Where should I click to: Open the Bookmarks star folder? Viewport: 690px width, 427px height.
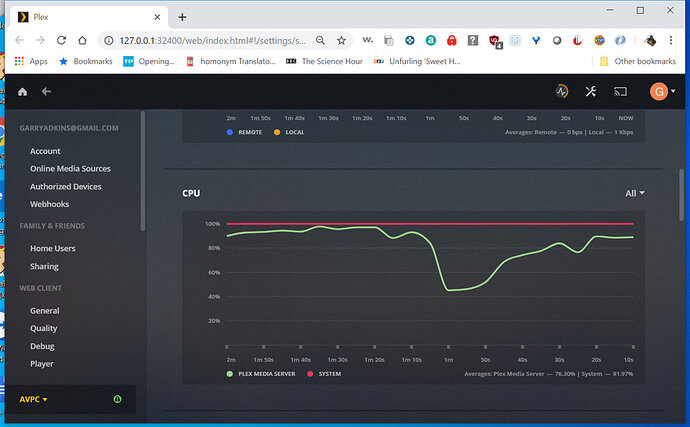[x=86, y=61]
